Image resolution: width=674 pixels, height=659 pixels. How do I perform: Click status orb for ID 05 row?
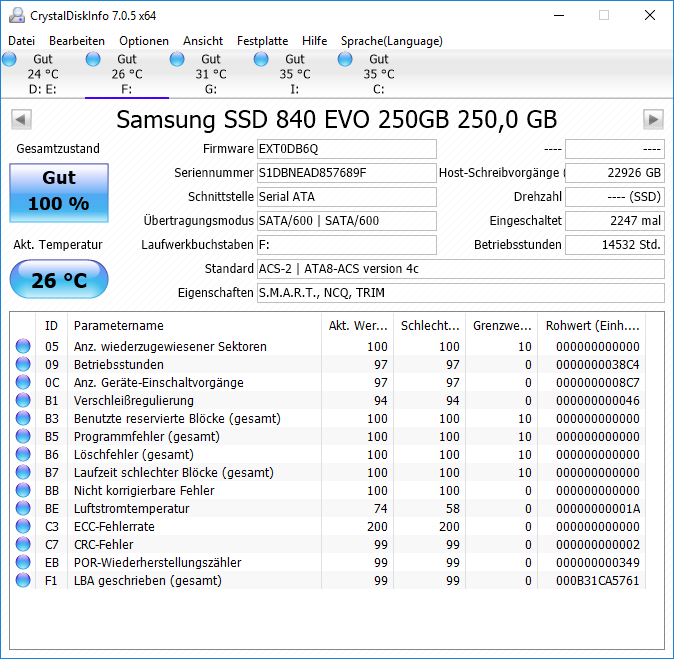click(23, 346)
